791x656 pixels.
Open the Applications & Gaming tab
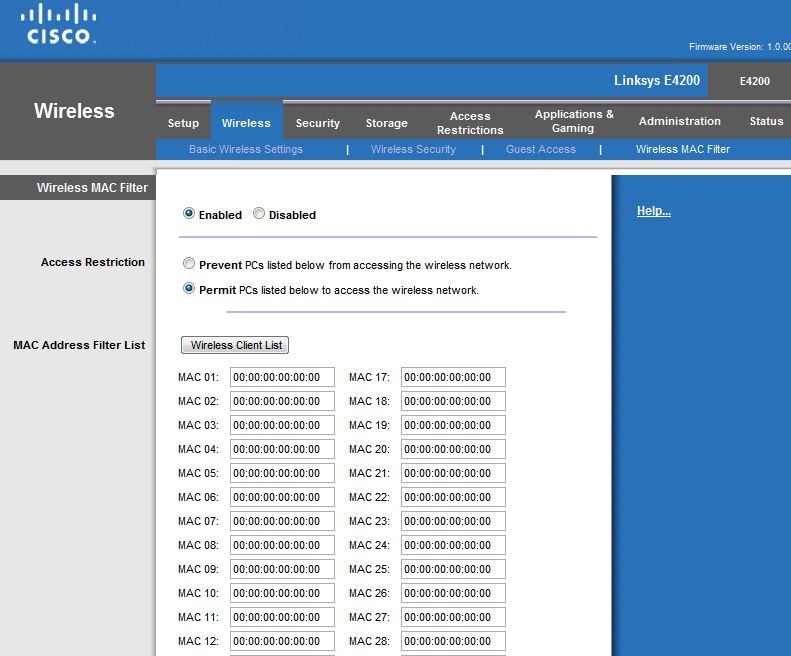pyautogui.click(x=574, y=121)
